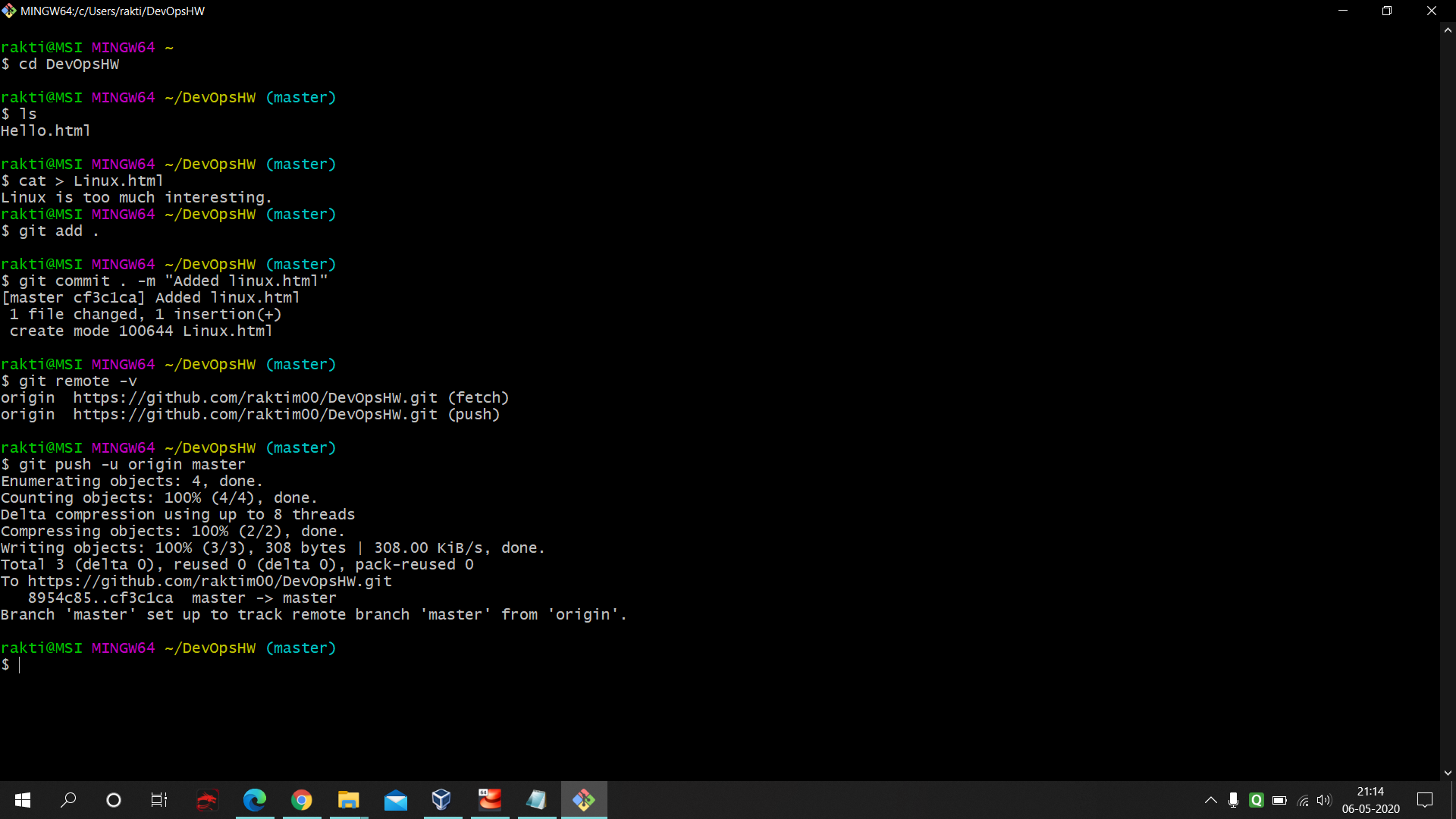
Task: Open VirtualBox from the taskbar
Action: click(x=442, y=799)
